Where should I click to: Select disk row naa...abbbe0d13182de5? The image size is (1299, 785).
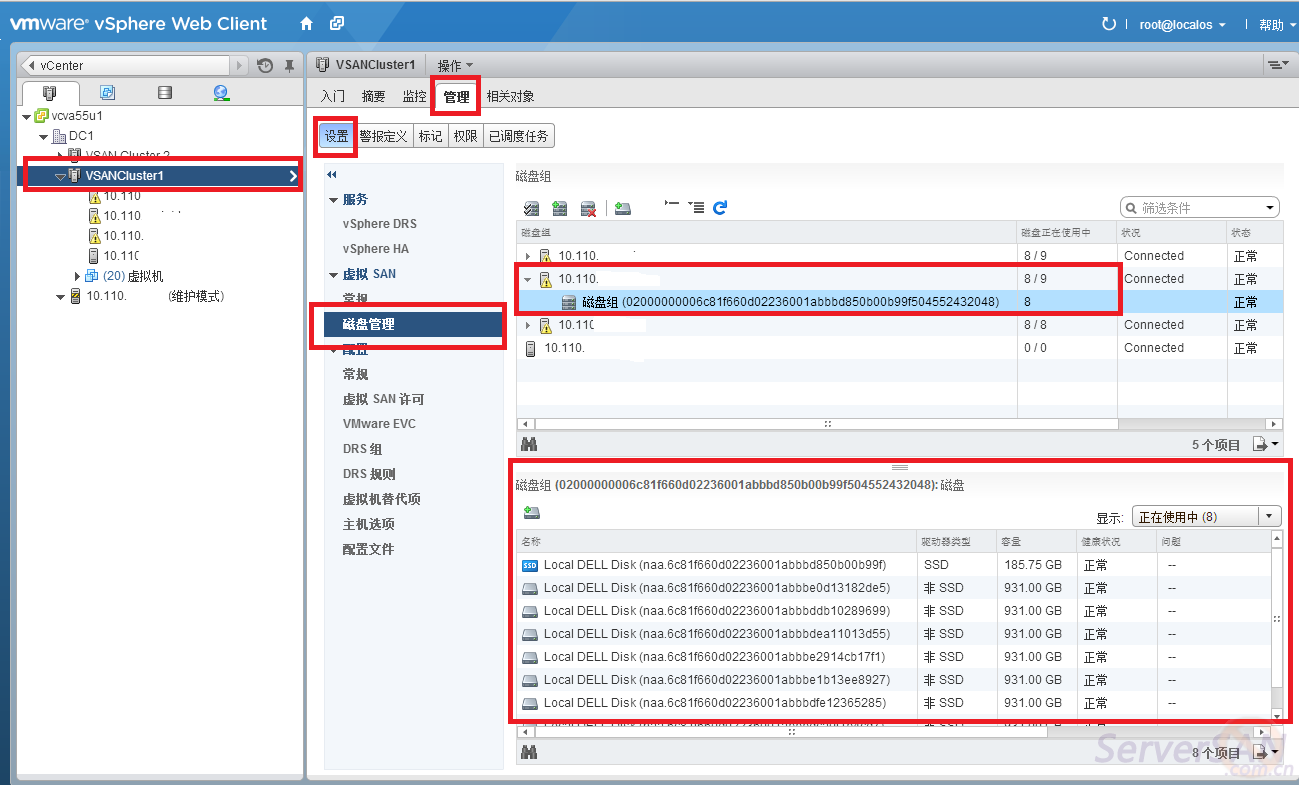point(893,588)
